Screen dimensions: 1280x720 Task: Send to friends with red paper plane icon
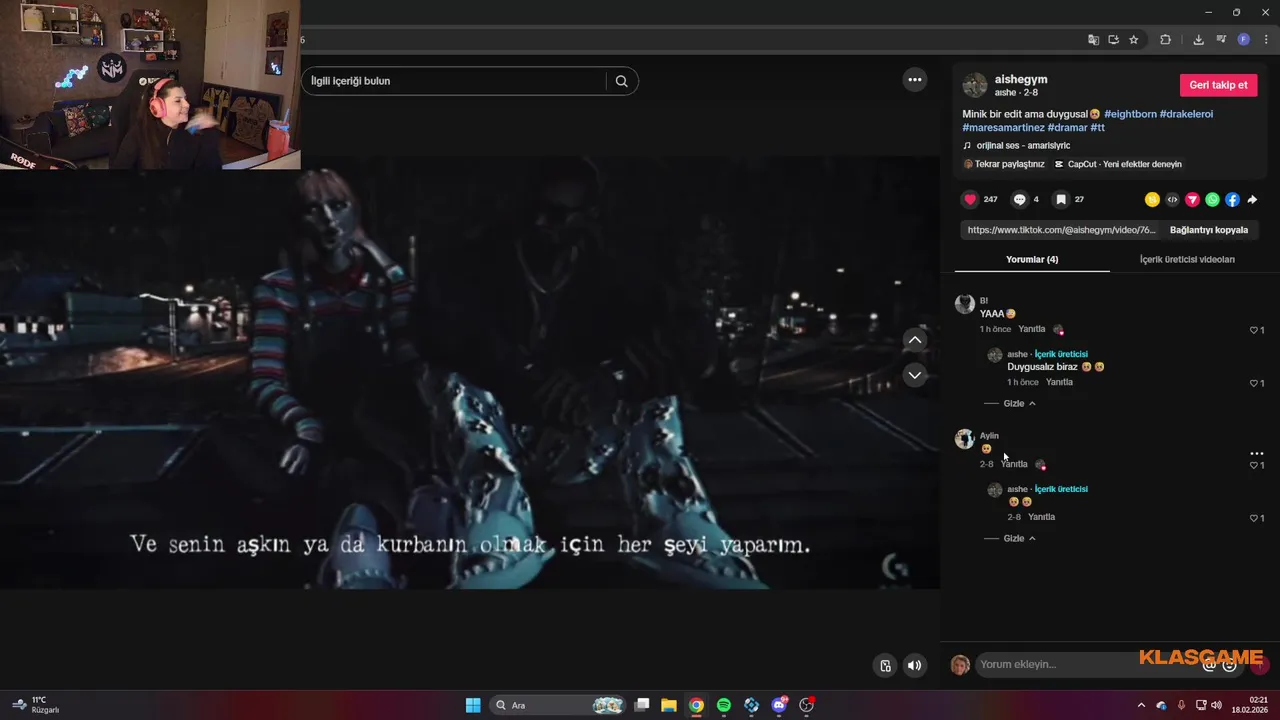click(1192, 199)
